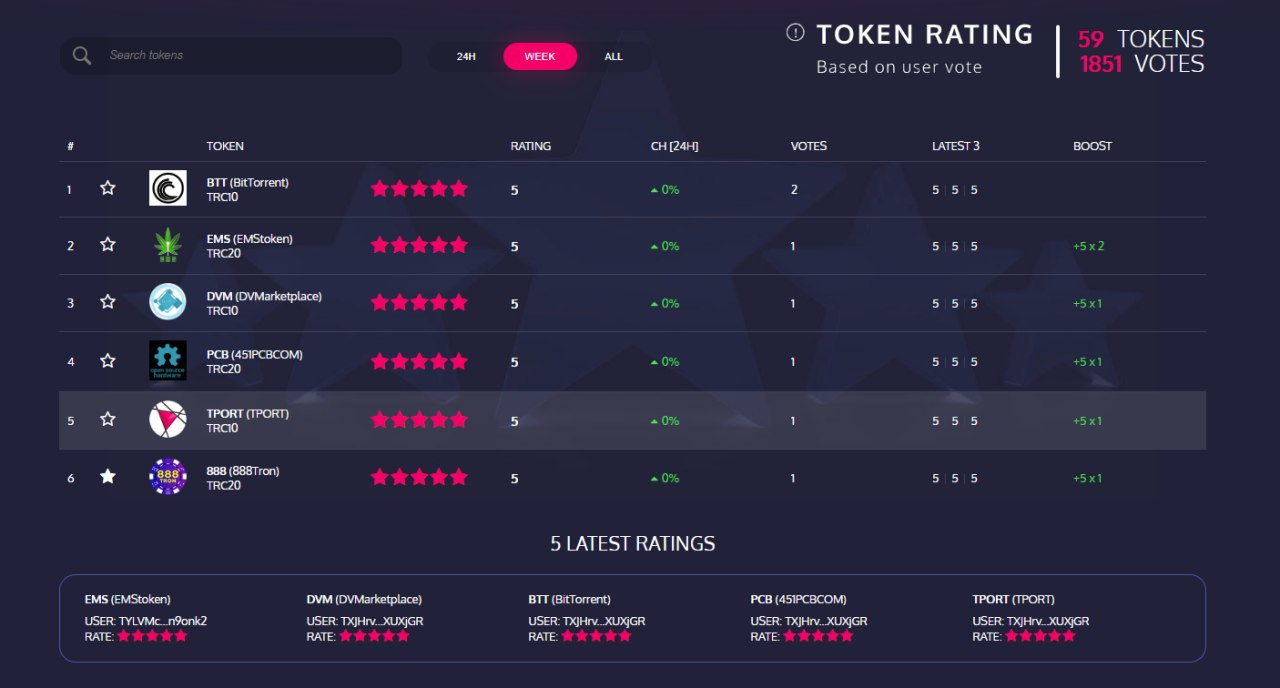Click the 888Tron poker chip logo
1280x688 pixels.
(168, 477)
